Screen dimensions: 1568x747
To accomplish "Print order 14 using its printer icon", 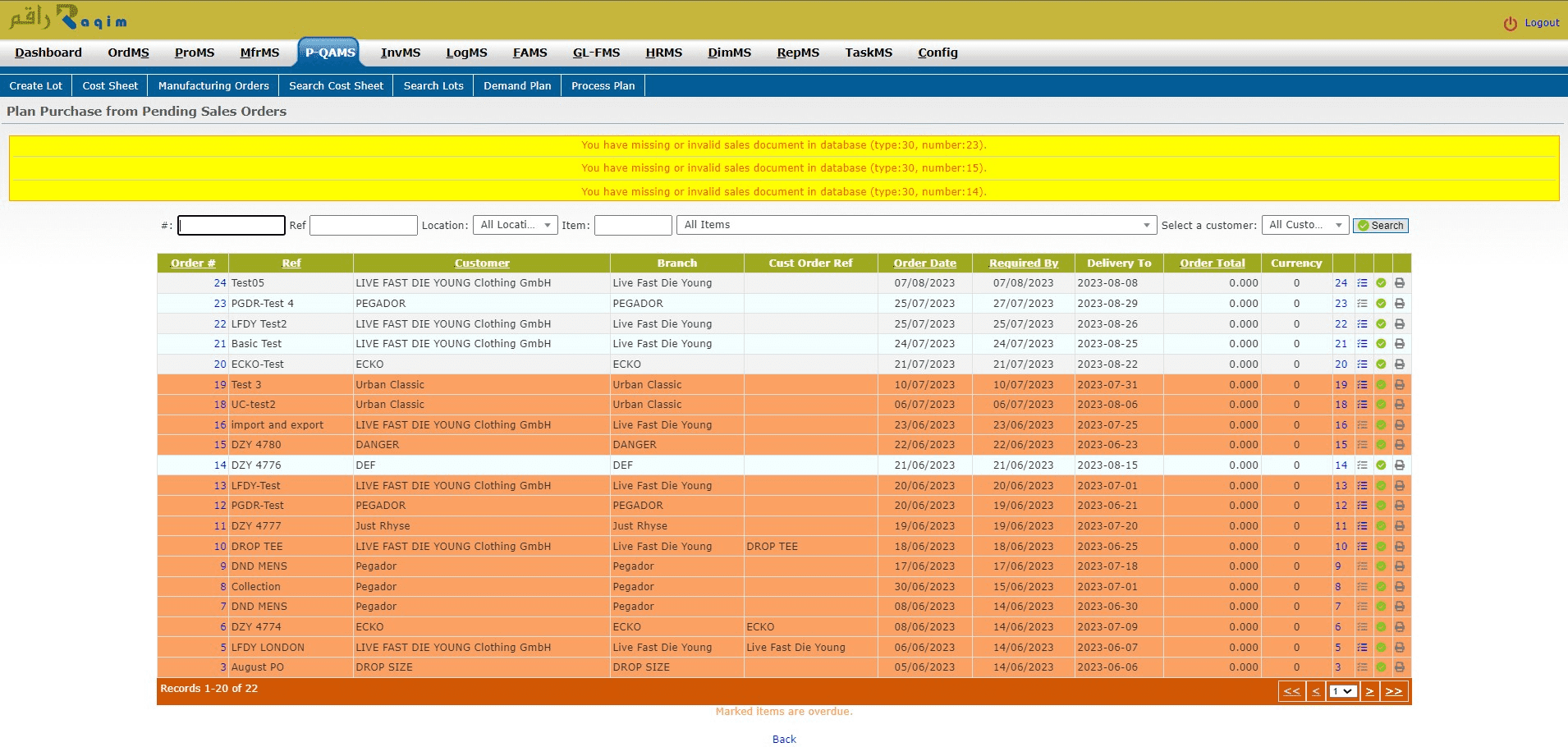I will [1400, 465].
